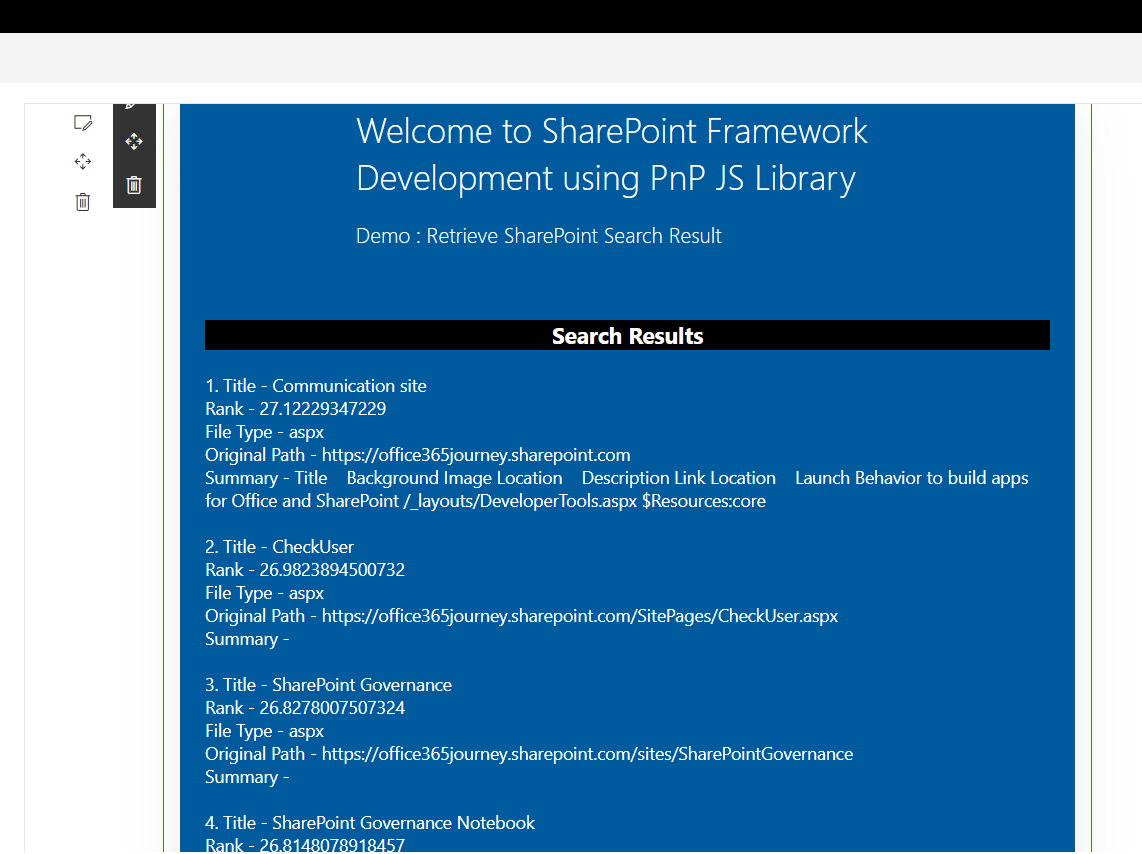Click Original Path ending in /sites/SharePointGovernance
The height and width of the screenshot is (854, 1142).
(x=529, y=754)
